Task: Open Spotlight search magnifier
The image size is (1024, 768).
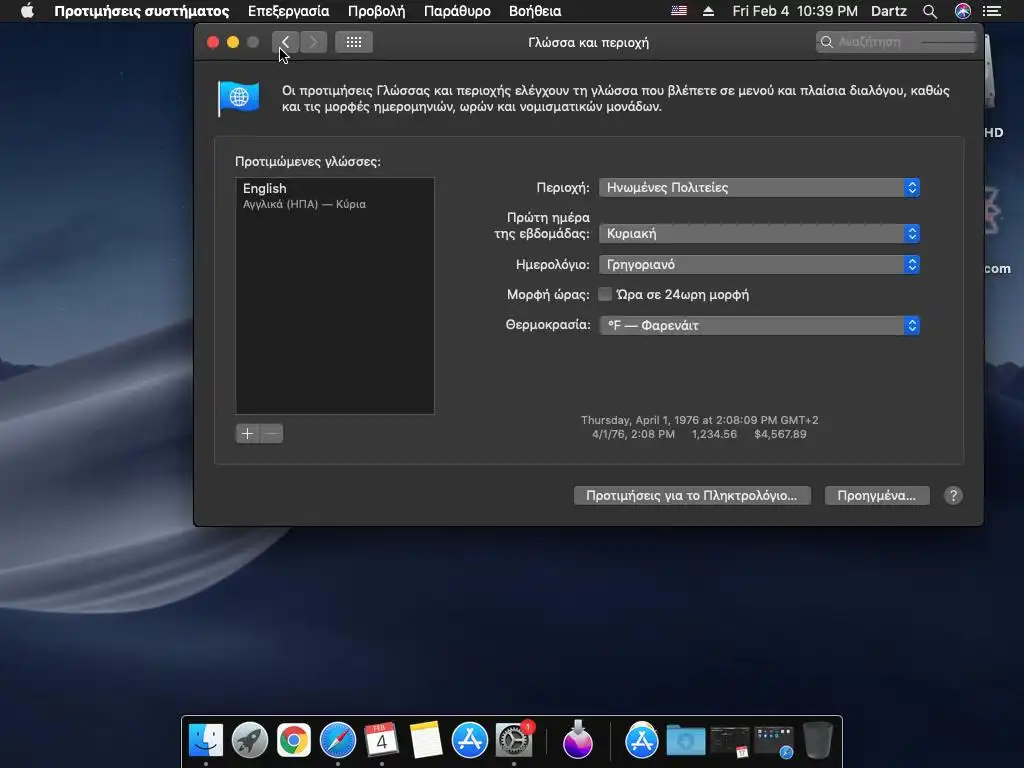Action: [930, 11]
